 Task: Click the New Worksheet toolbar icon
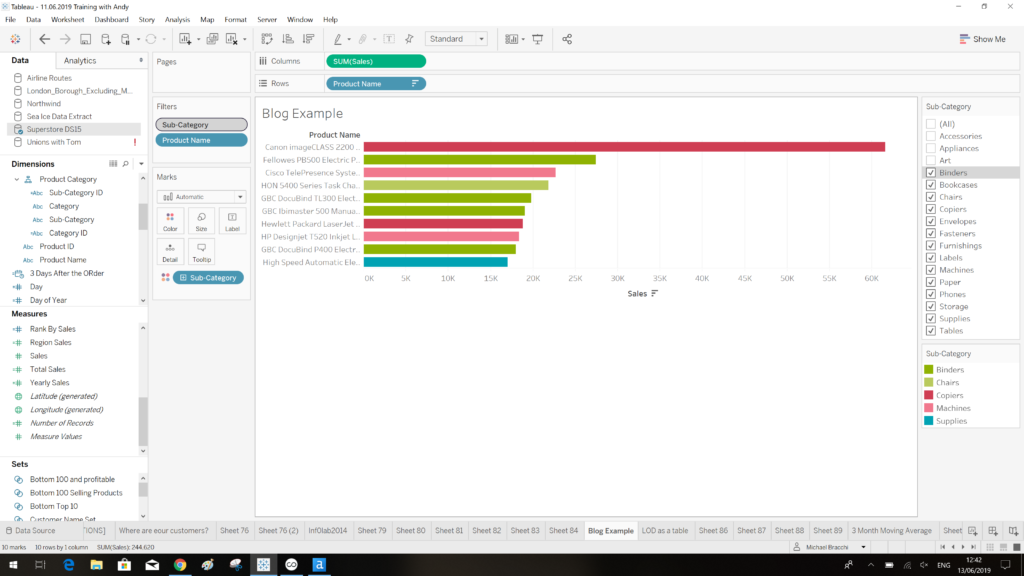point(185,39)
